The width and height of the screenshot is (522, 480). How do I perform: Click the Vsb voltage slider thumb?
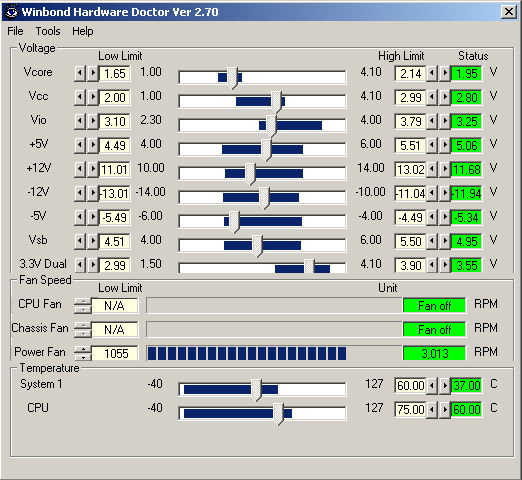pyautogui.click(x=257, y=246)
